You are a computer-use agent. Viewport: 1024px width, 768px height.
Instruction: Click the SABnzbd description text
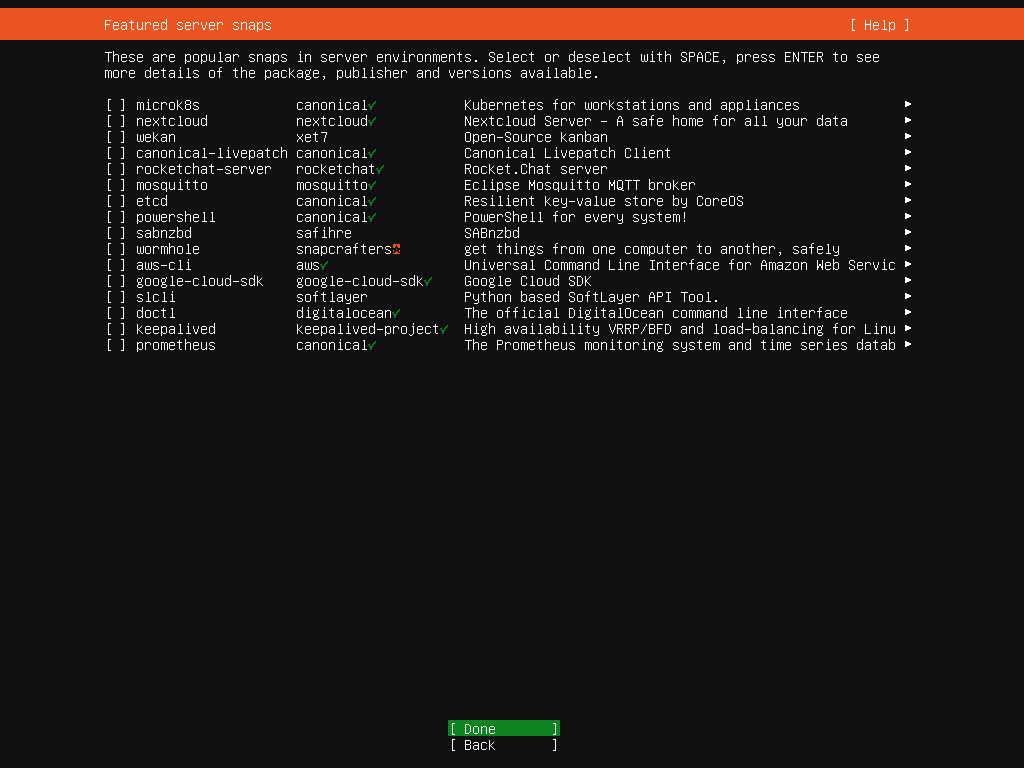[x=491, y=233]
